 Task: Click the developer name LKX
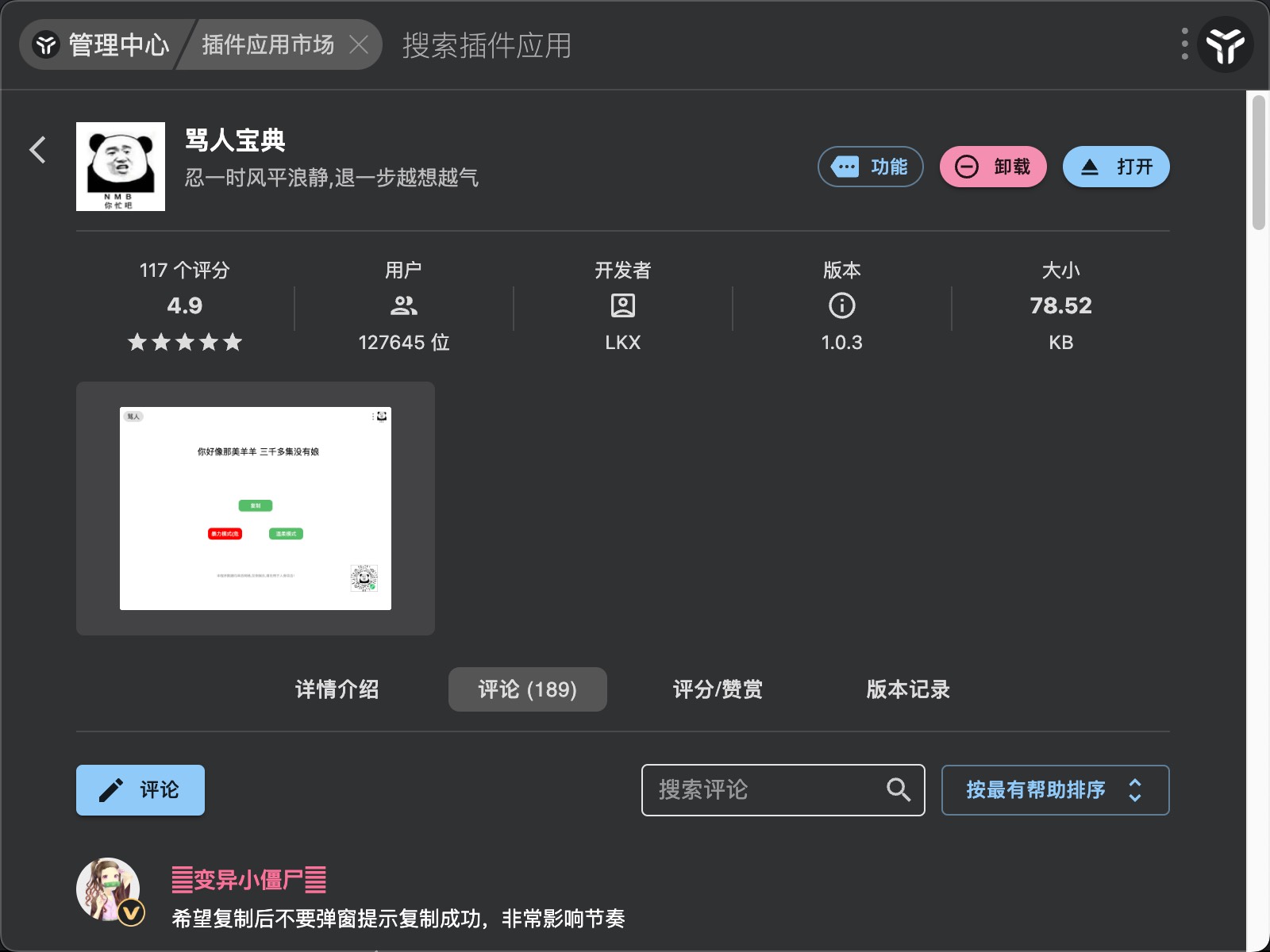click(622, 343)
